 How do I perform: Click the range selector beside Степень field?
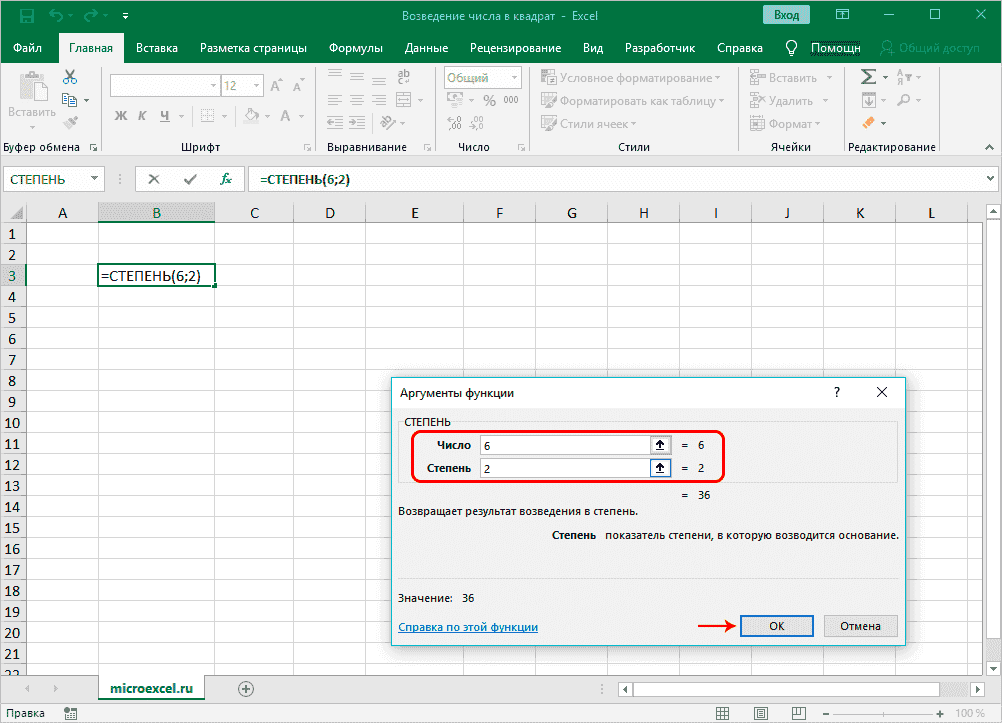tap(659, 468)
